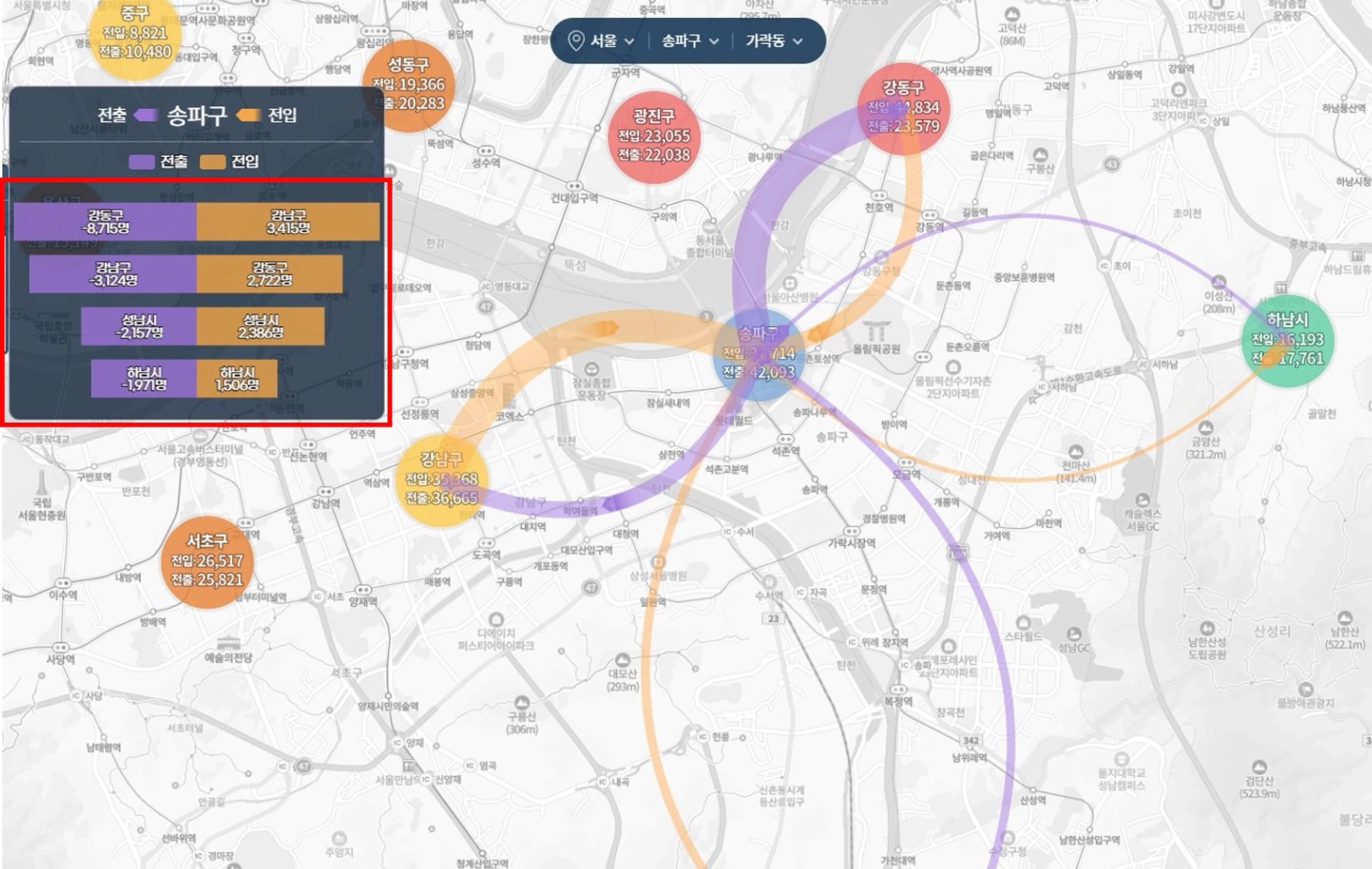
Task: Select the 강남구 3,415명 inflow bar
Action: click(288, 221)
